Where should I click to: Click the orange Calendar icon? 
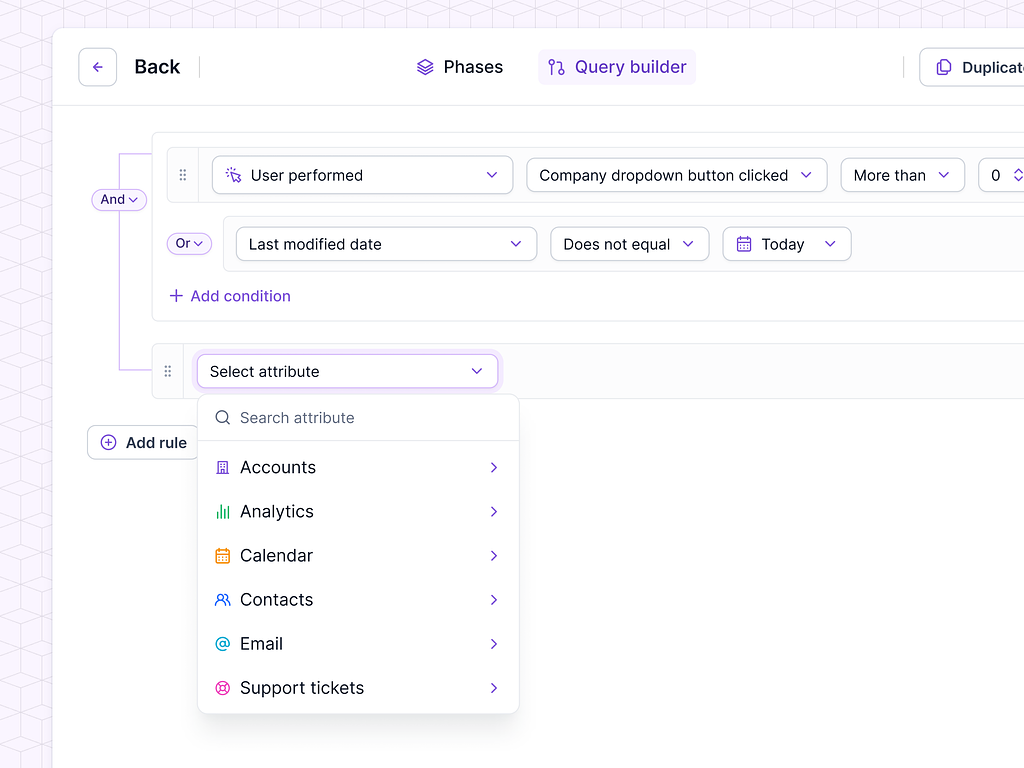pos(223,556)
